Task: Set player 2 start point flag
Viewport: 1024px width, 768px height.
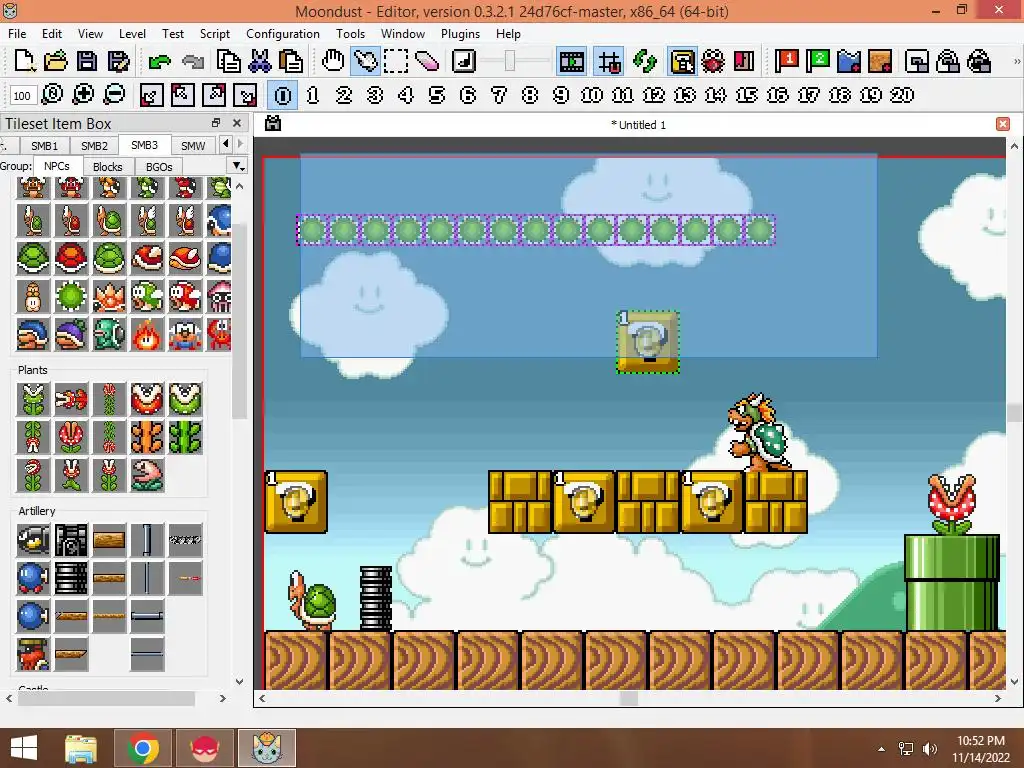Action: point(818,61)
